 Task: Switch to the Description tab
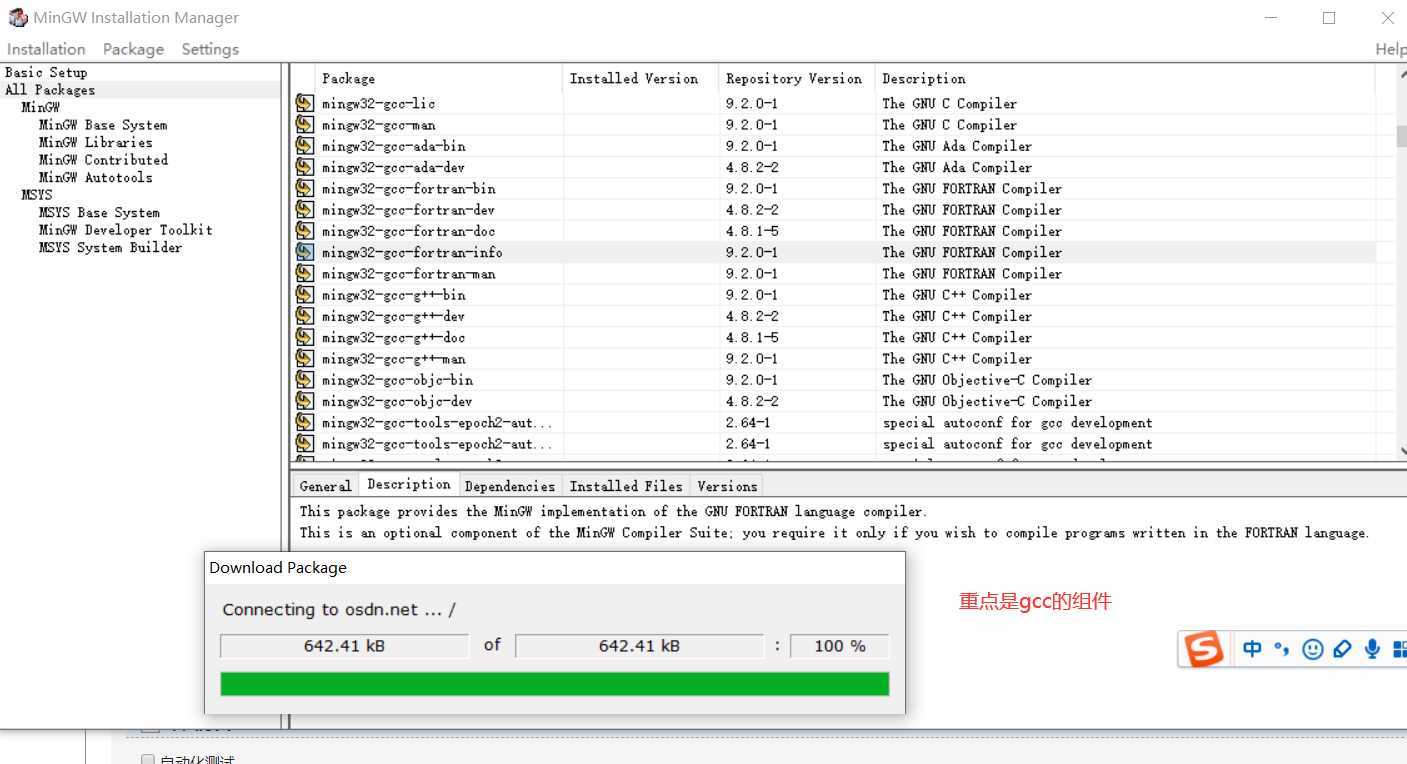409,484
